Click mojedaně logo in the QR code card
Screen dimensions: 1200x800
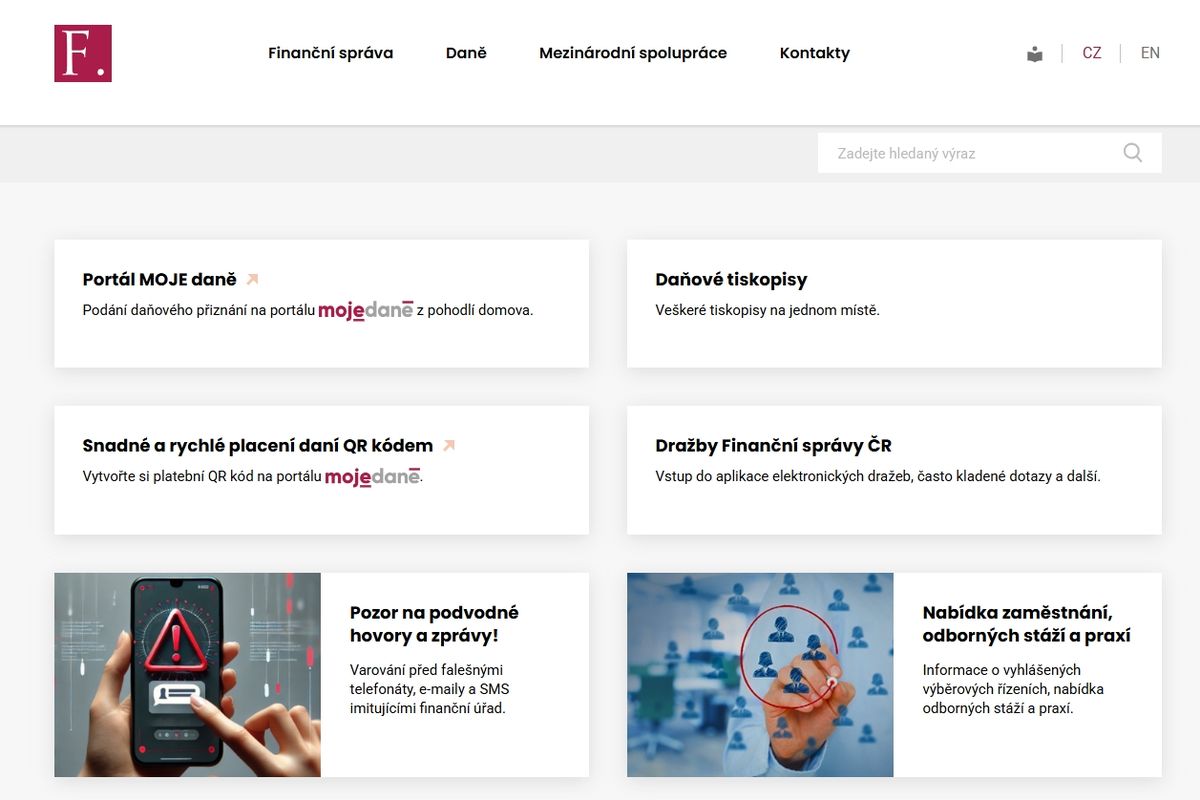[372, 477]
